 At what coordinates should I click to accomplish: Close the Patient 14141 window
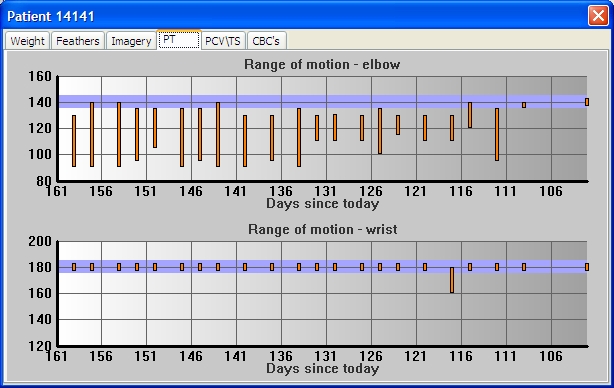[598, 16]
